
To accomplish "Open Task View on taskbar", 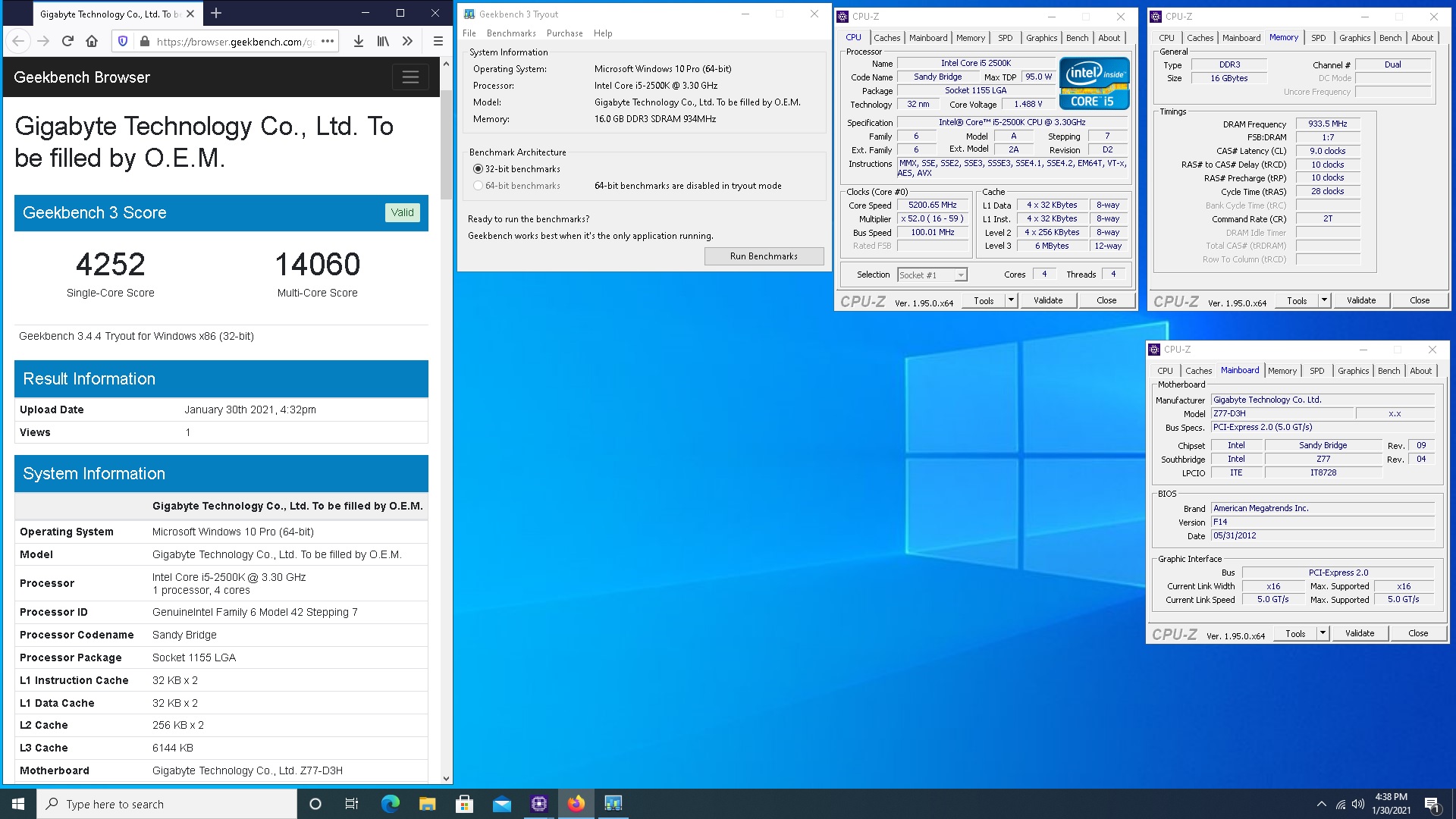I will [352, 804].
